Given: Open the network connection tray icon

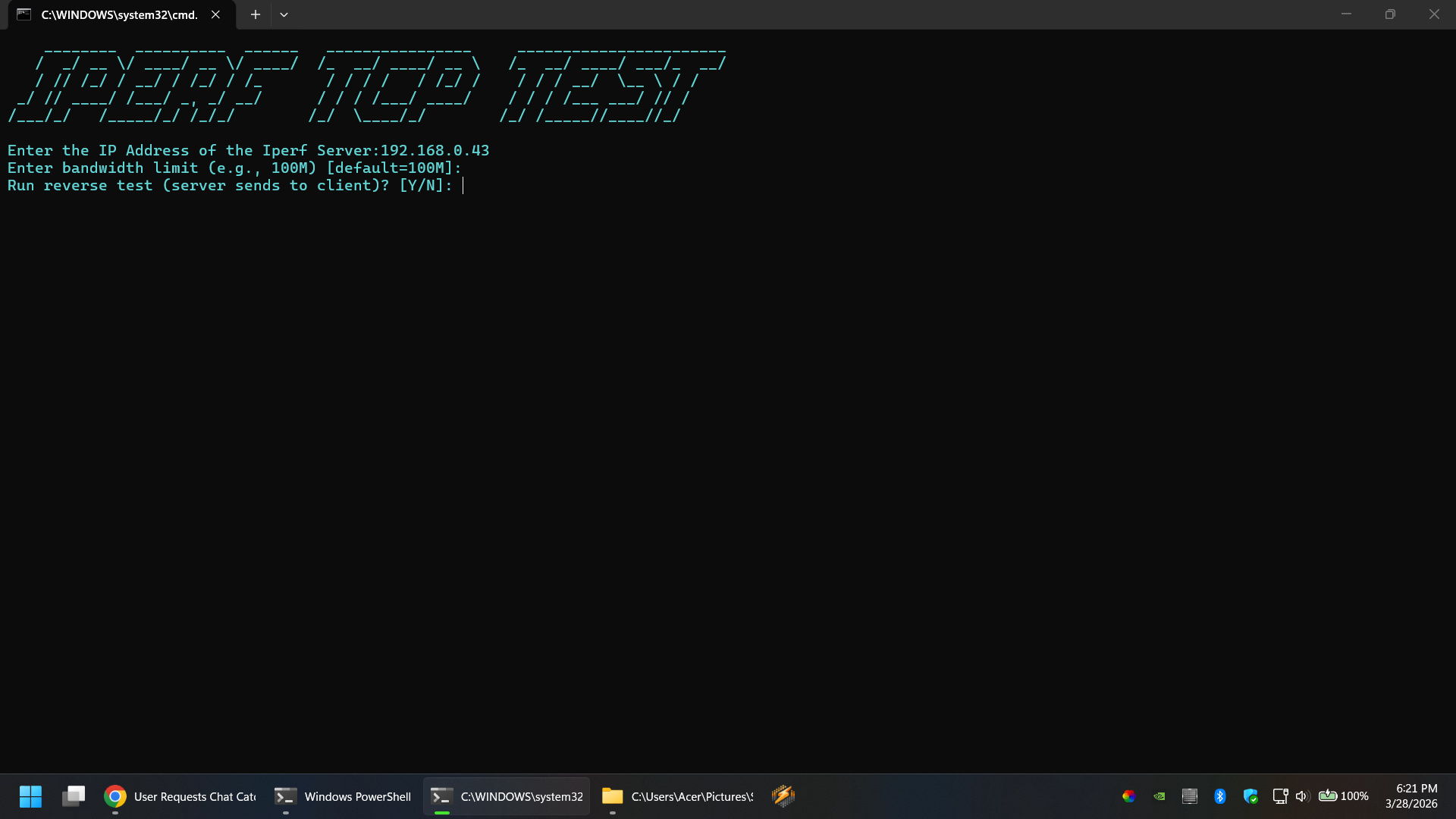Looking at the screenshot, I should click(1280, 796).
